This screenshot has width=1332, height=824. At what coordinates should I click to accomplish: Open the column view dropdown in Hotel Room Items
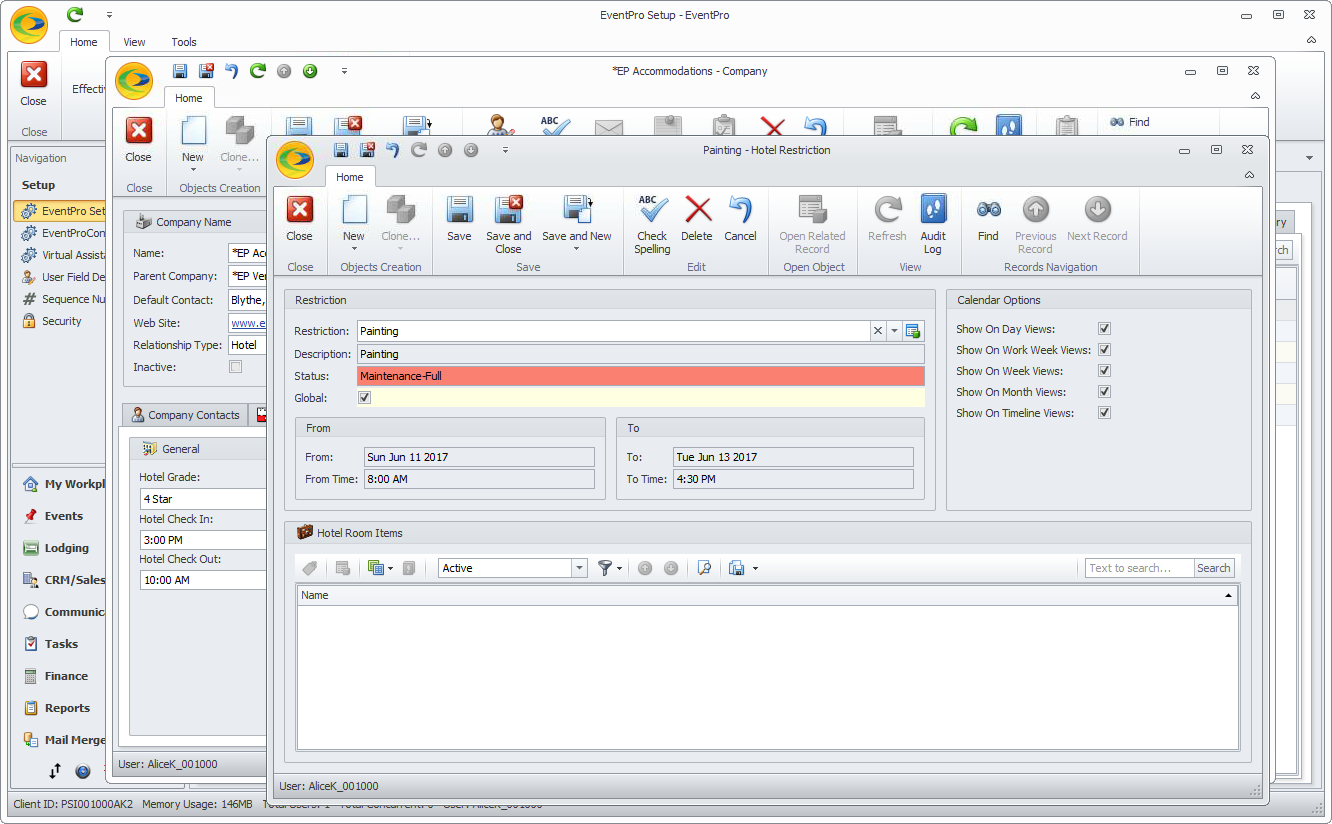coord(390,568)
